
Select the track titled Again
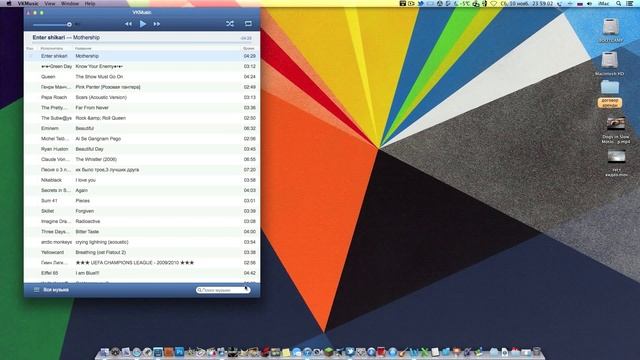(142, 190)
